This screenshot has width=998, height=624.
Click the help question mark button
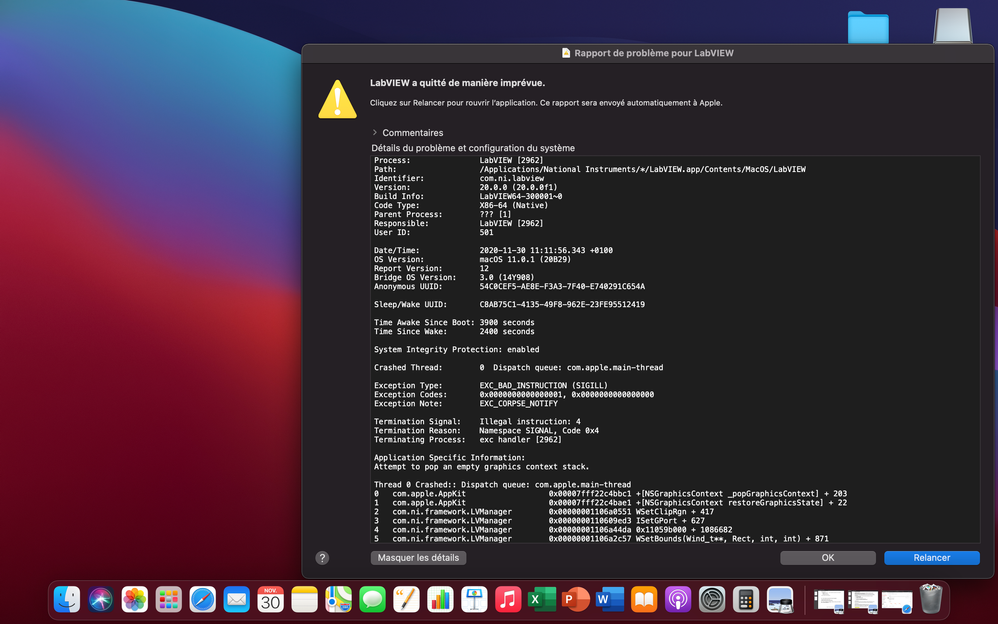[322, 558]
